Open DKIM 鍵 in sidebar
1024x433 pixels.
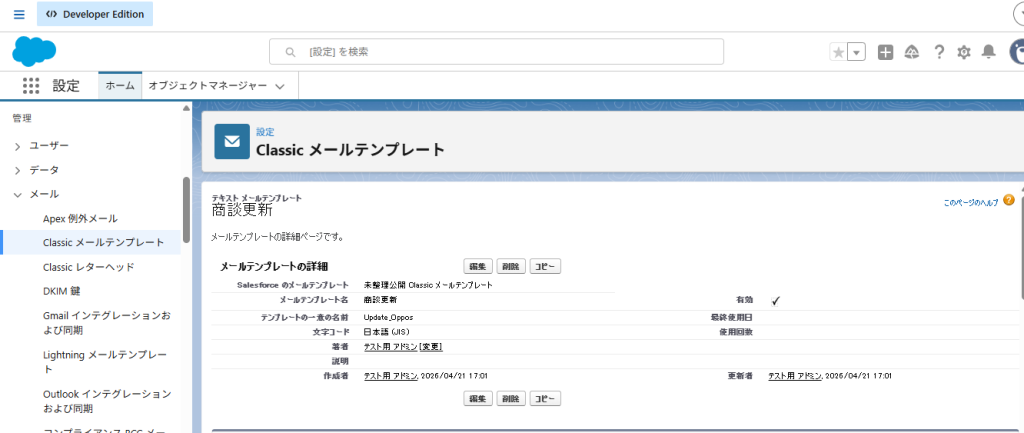(x=62, y=291)
